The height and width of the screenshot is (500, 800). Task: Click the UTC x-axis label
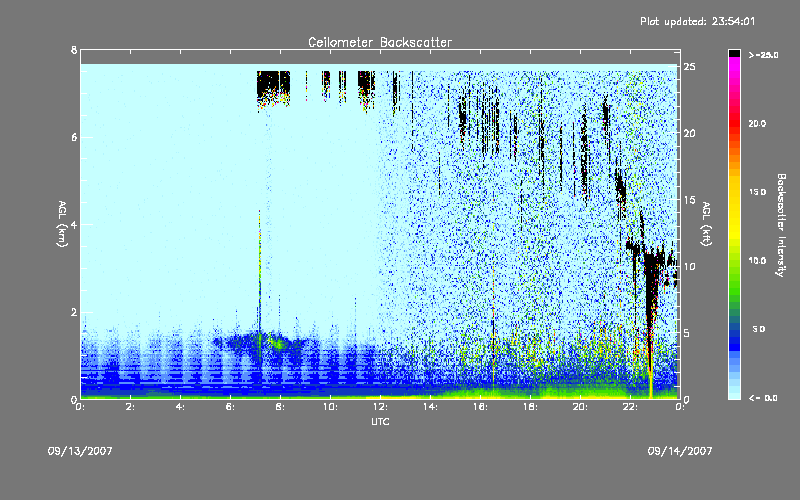tap(380, 421)
